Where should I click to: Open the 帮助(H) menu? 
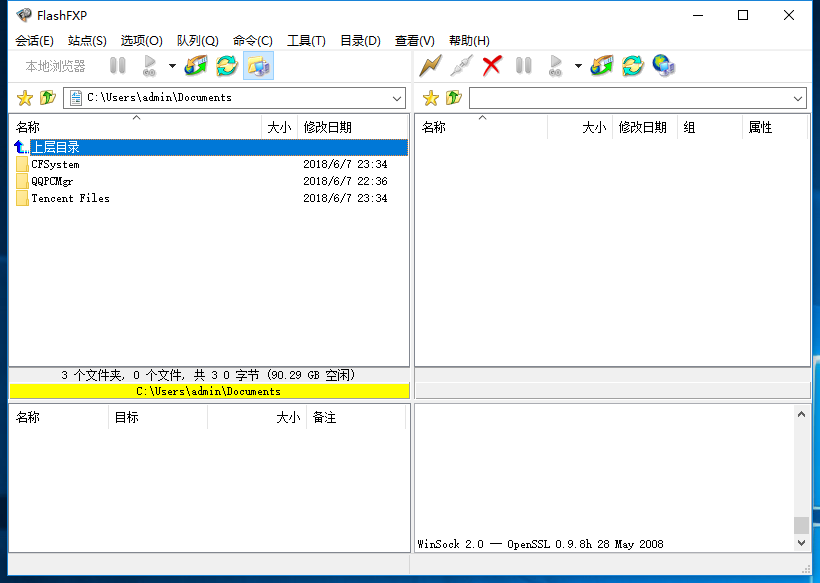[x=469, y=41]
